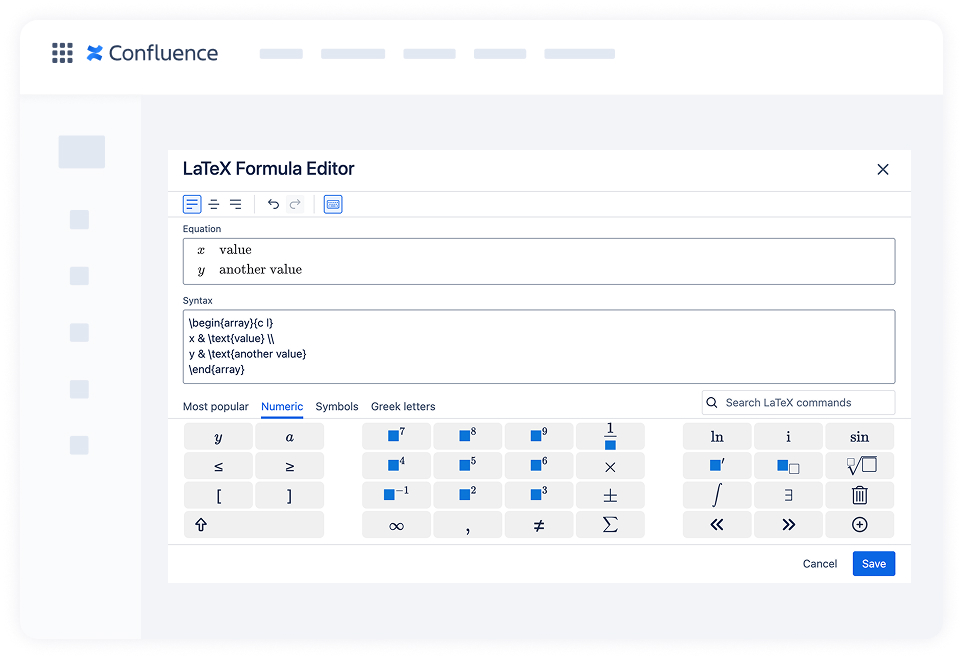Open the Symbols tab
Viewport: 963px width, 659px height.
point(337,407)
